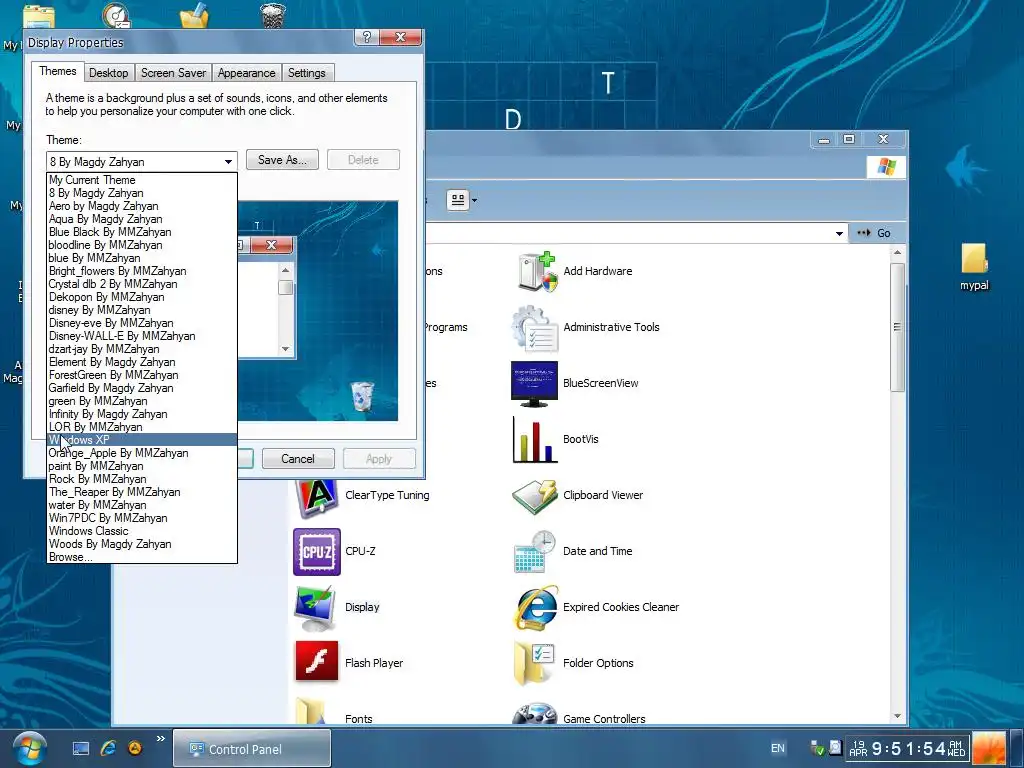This screenshot has width=1024, height=768.
Task: Click Show Desktop quick launch icon
Action: tap(81, 748)
